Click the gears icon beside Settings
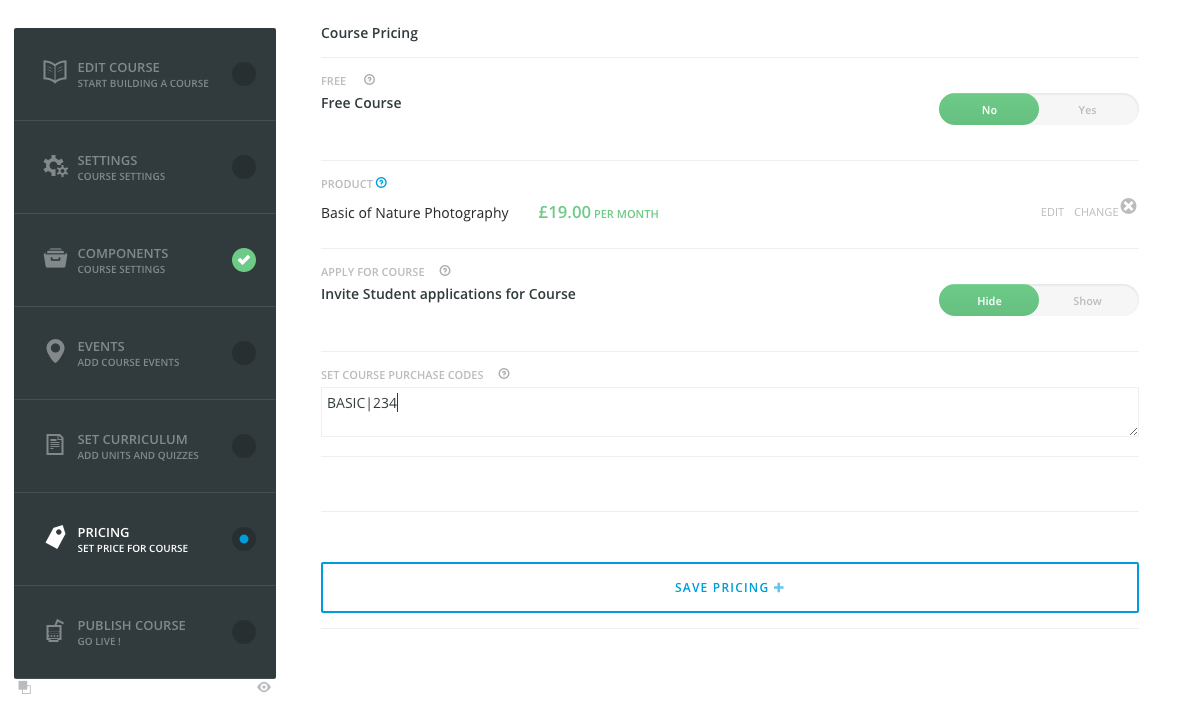The width and height of the screenshot is (1196, 709). (55, 166)
